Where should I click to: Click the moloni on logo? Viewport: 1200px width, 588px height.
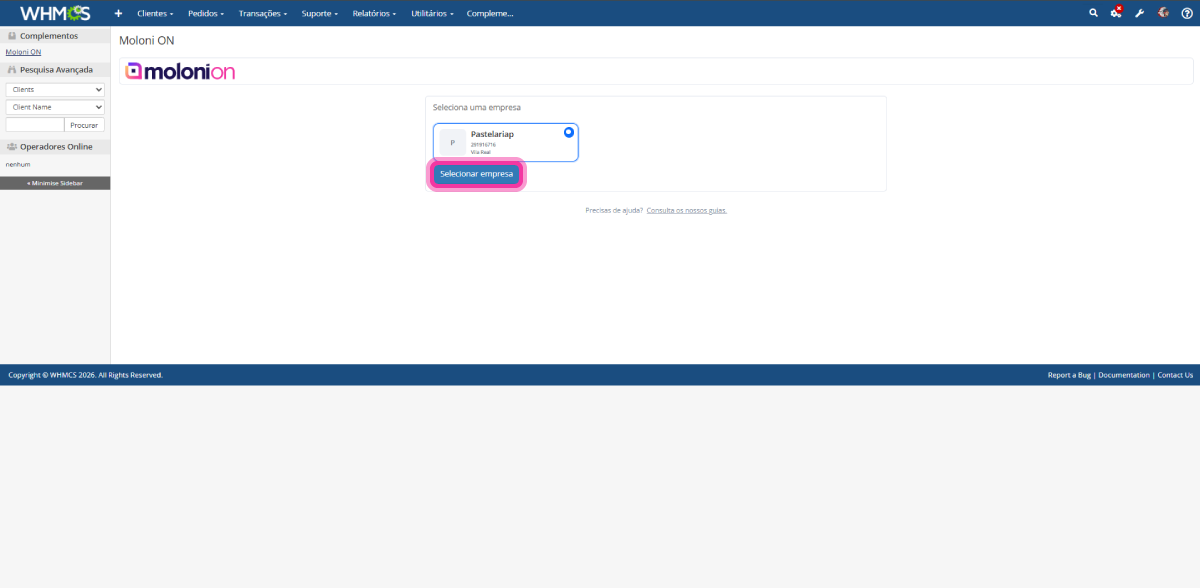point(180,71)
